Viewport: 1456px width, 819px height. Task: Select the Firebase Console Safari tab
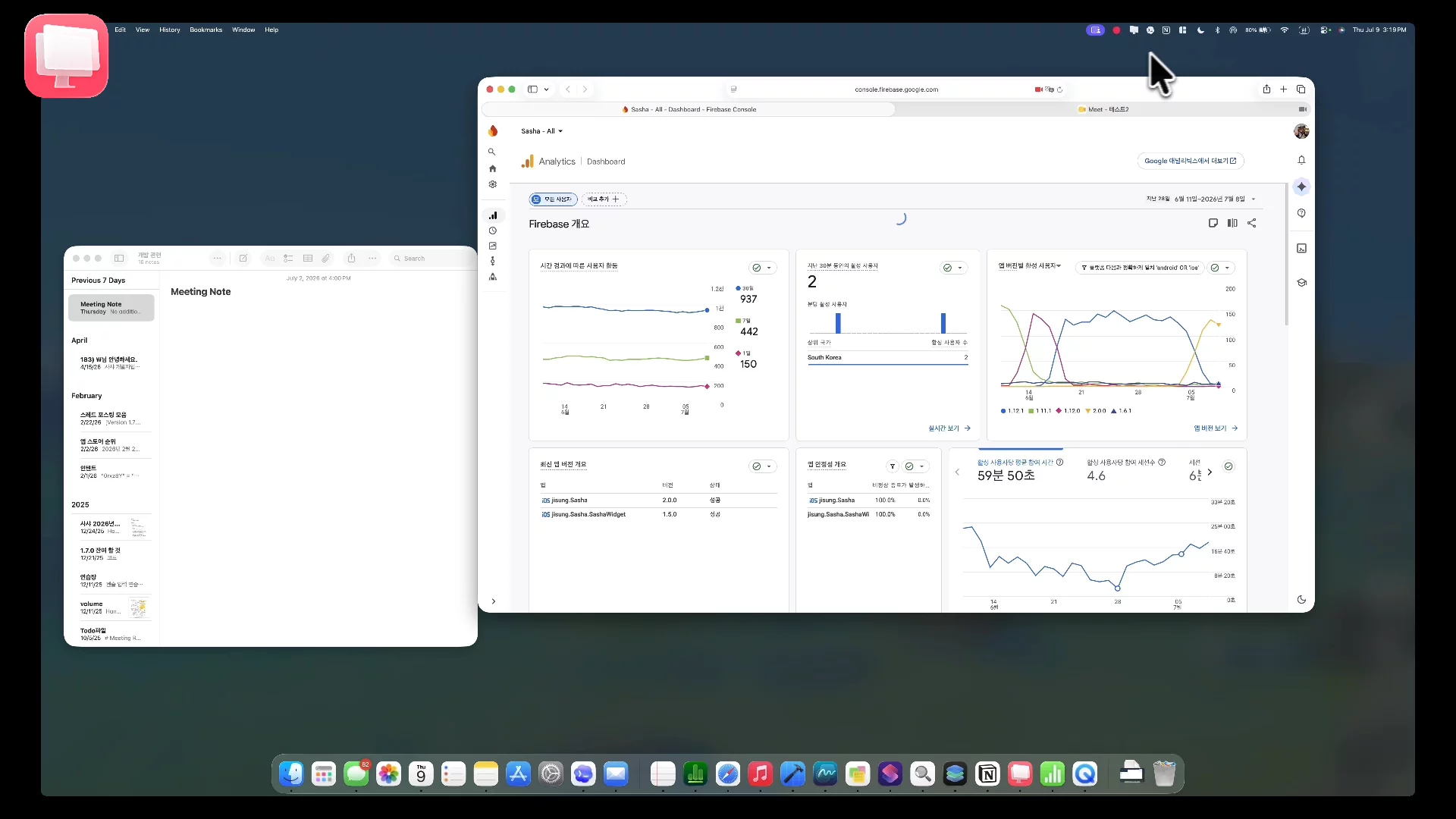[689, 109]
